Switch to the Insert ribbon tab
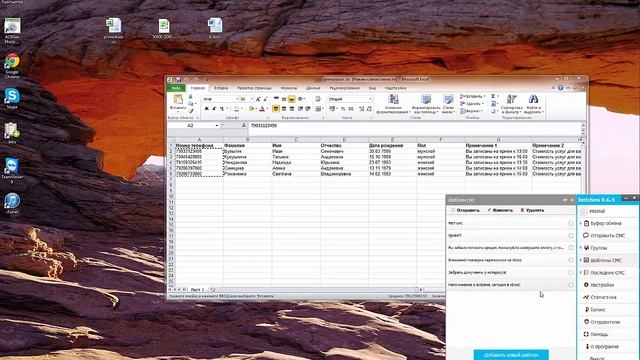 click(221, 88)
